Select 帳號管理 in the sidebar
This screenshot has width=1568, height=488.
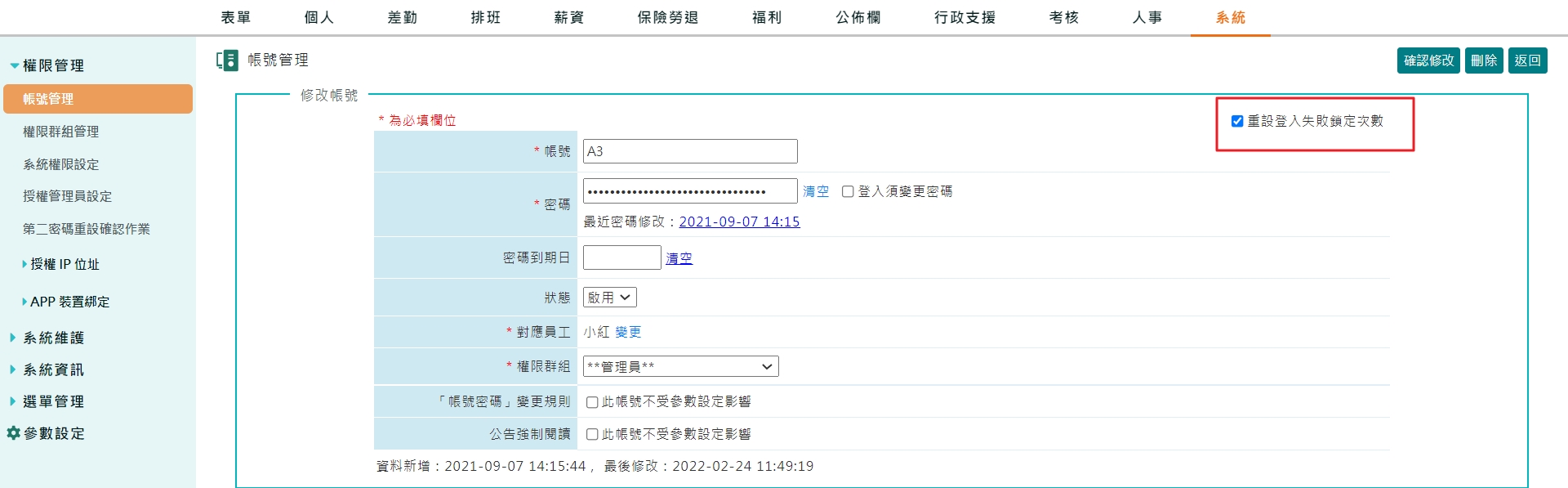[x=98, y=99]
